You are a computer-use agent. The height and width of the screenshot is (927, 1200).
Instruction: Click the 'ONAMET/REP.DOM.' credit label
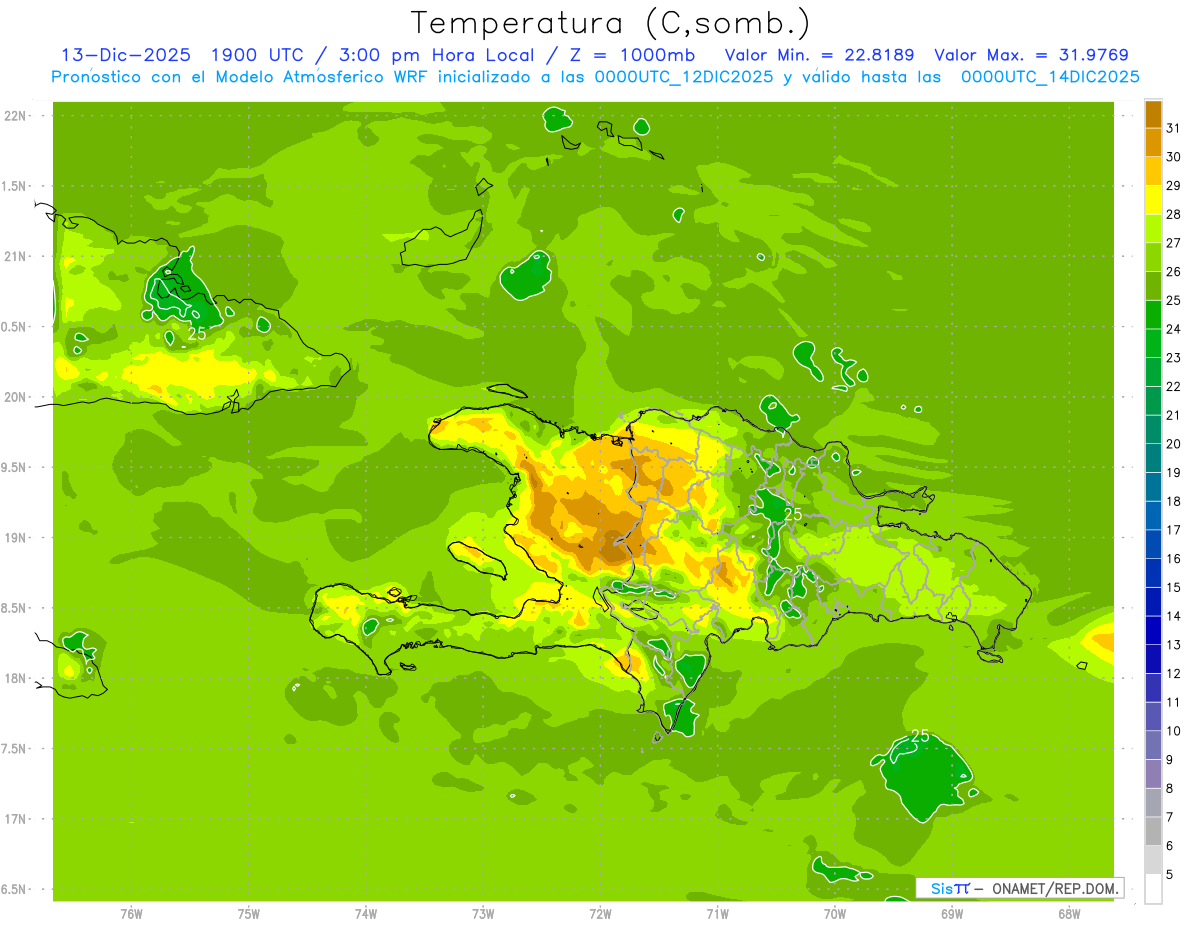click(x=1054, y=888)
